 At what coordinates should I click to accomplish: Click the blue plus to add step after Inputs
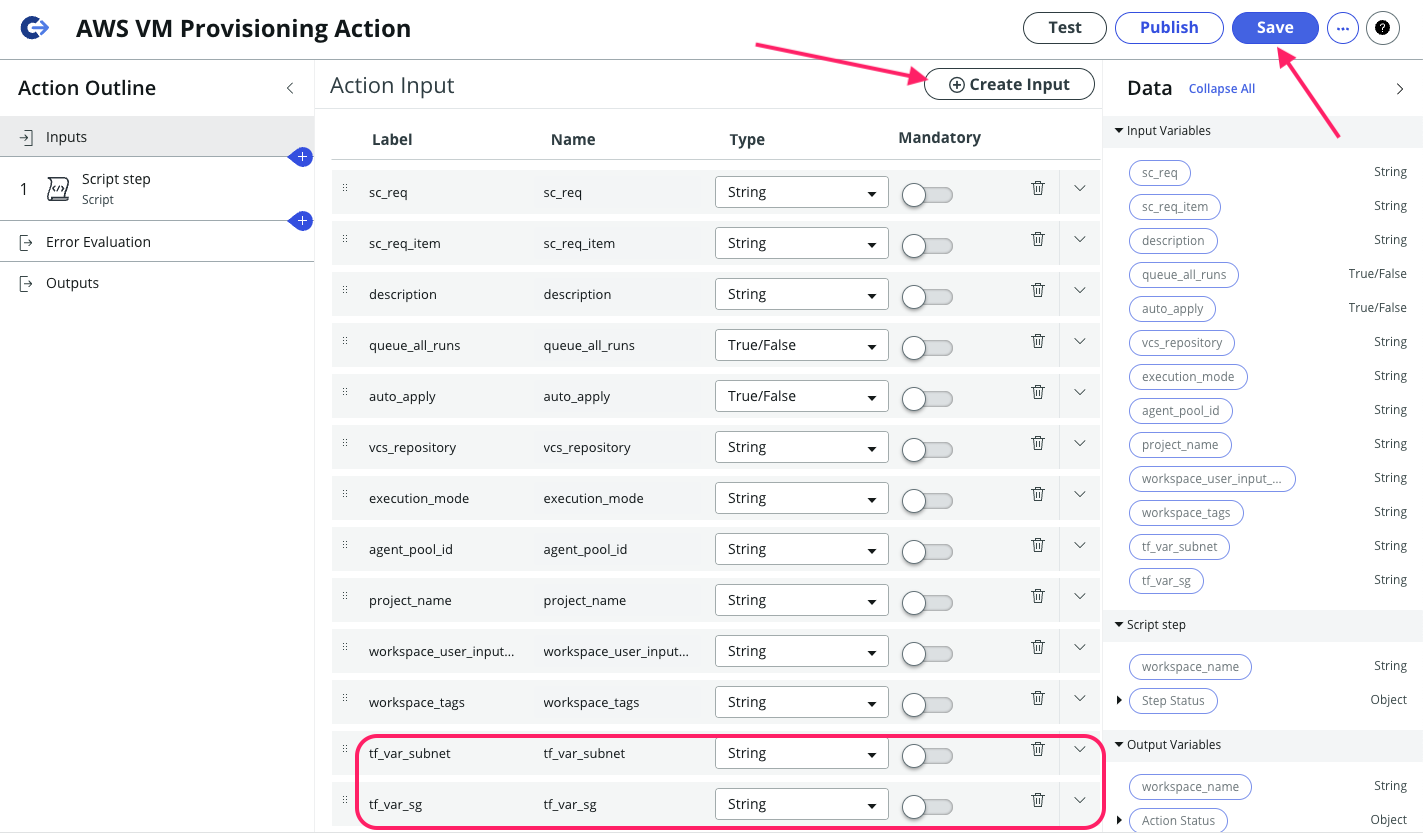301,157
